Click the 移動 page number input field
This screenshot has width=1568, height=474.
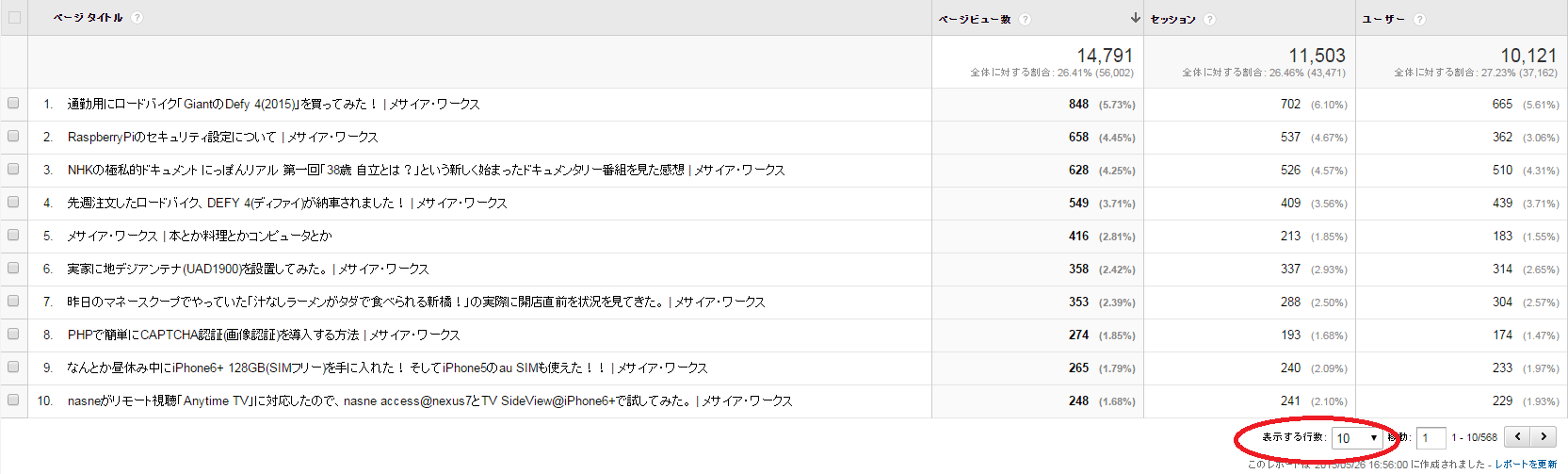pos(1431,437)
